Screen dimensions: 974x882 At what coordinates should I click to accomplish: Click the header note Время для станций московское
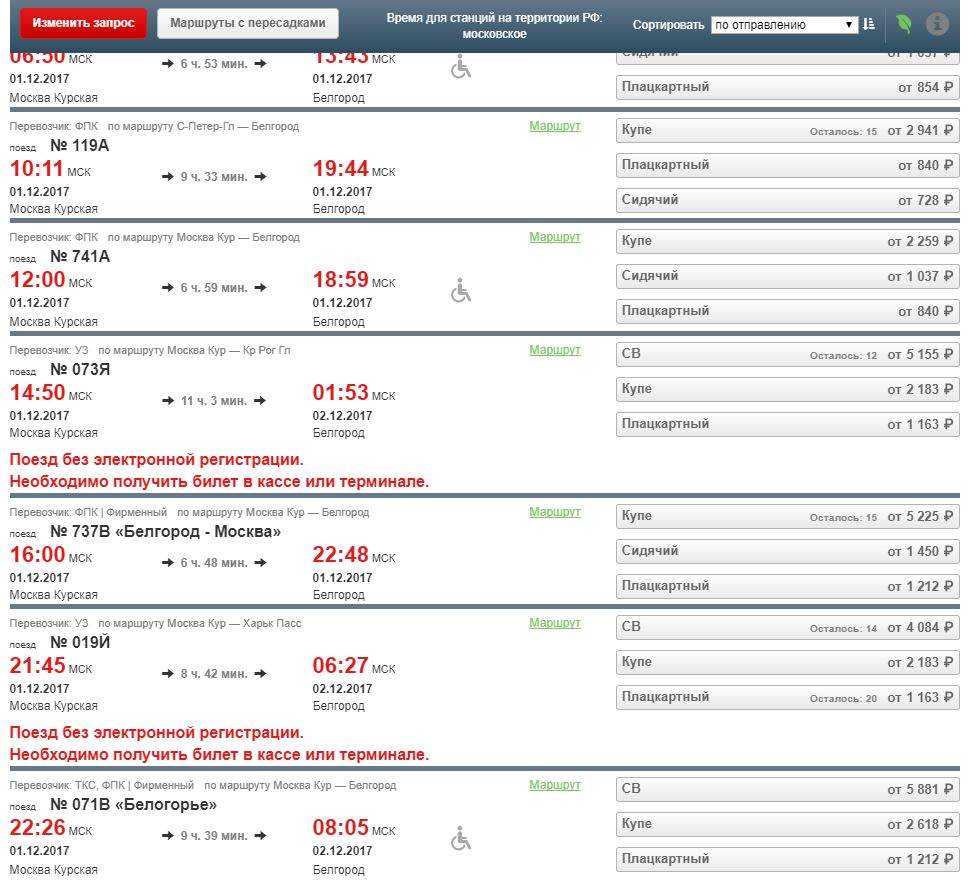[x=494, y=25]
